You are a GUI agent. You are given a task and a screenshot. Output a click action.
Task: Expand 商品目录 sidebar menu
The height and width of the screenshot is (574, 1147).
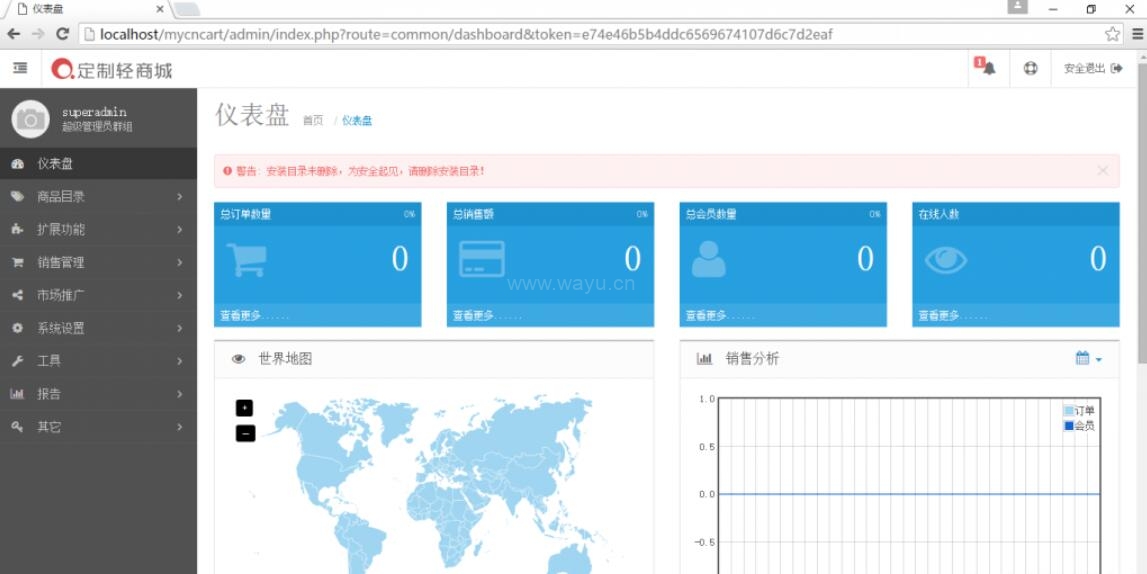(x=98, y=197)
